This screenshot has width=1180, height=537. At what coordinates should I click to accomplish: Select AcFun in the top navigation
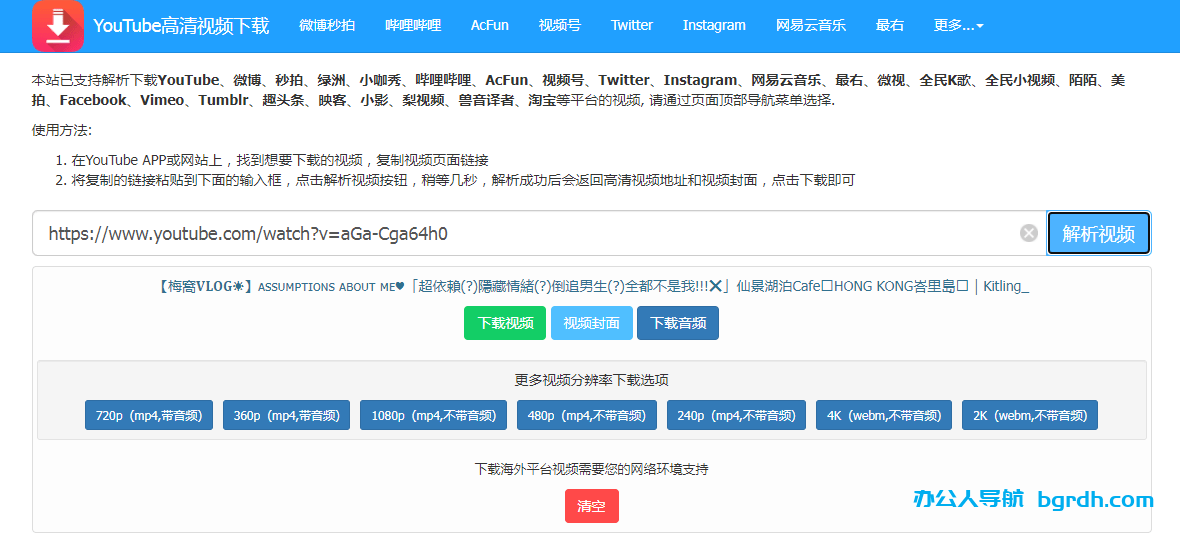490,25
